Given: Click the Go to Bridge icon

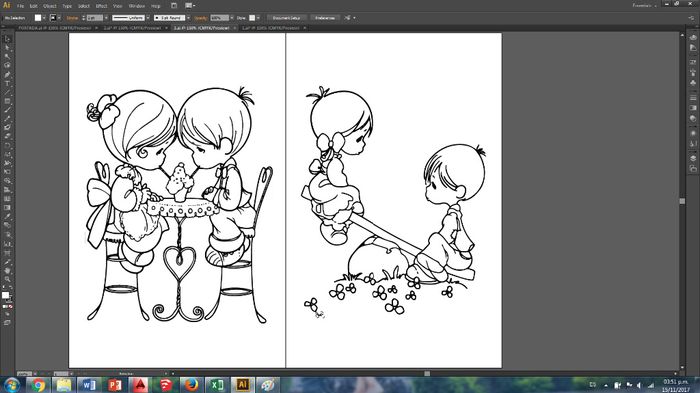Looking at the screenshot, I should 174,6.
